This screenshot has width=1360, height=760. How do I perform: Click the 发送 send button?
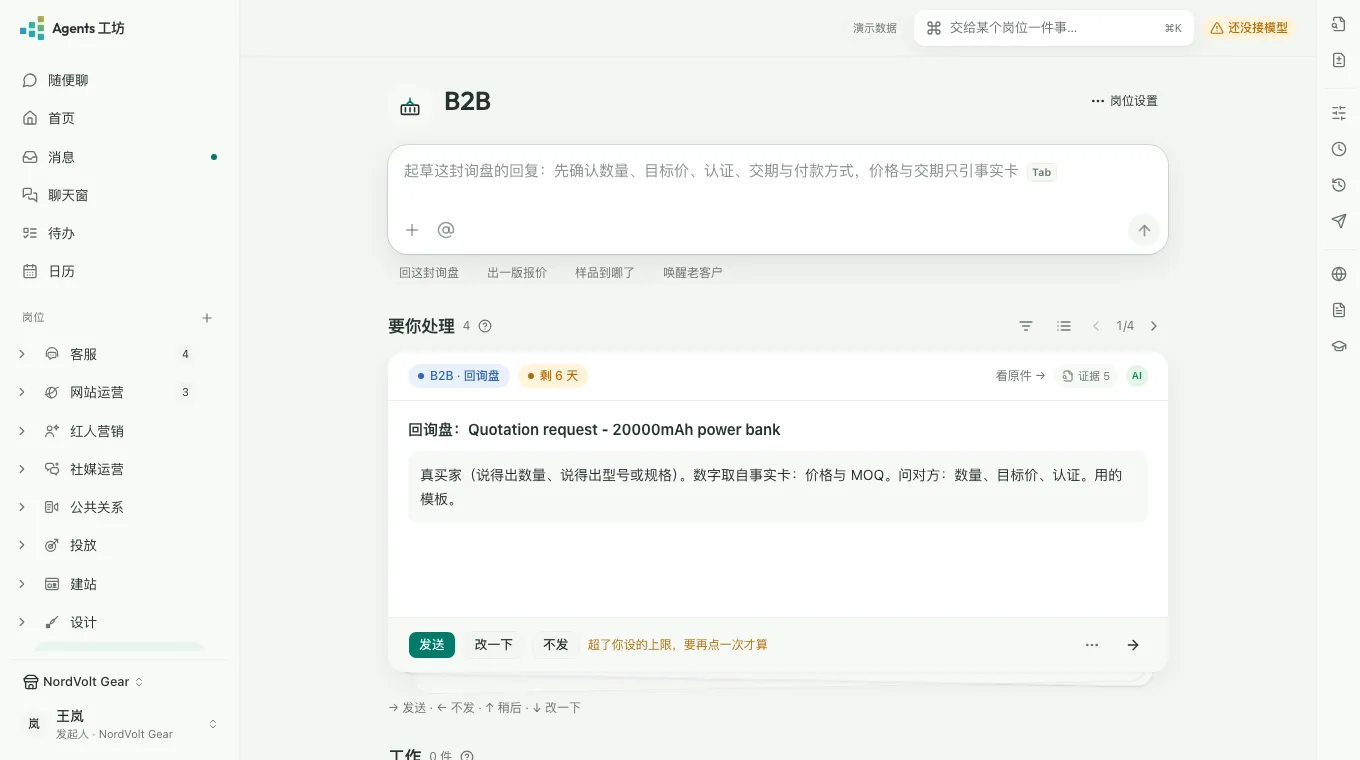pyautogui.click(x=432, y=645)
